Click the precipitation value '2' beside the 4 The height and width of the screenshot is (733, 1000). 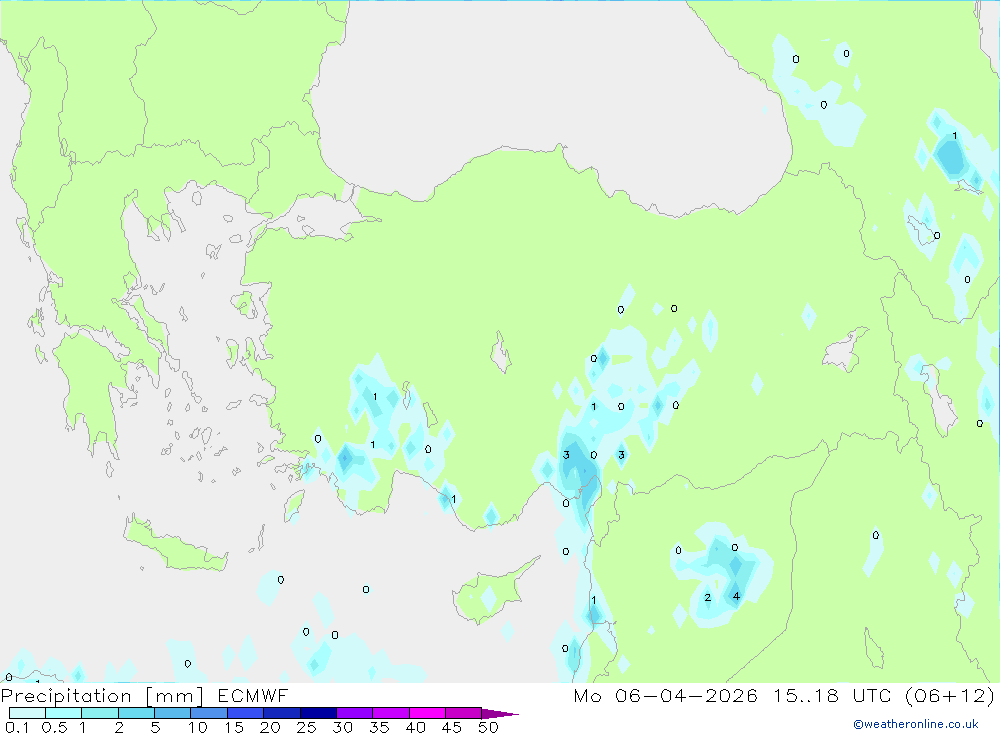click(x=707, y=598)
